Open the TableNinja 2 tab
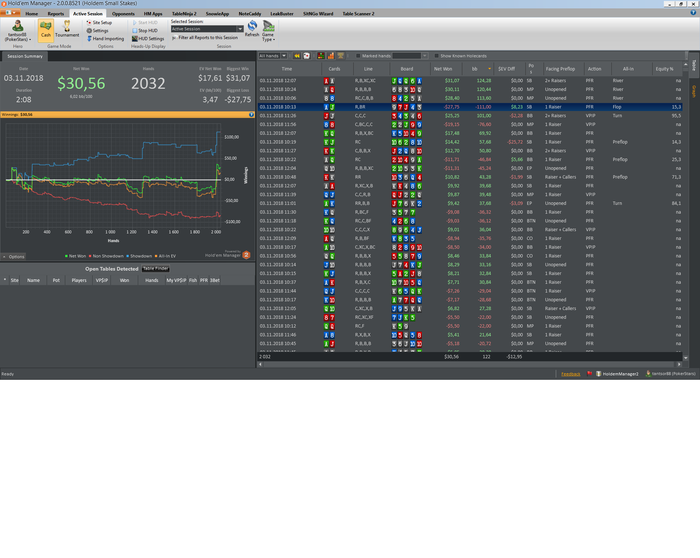Screen dimensions: 700x558 (x=184, y=14)
